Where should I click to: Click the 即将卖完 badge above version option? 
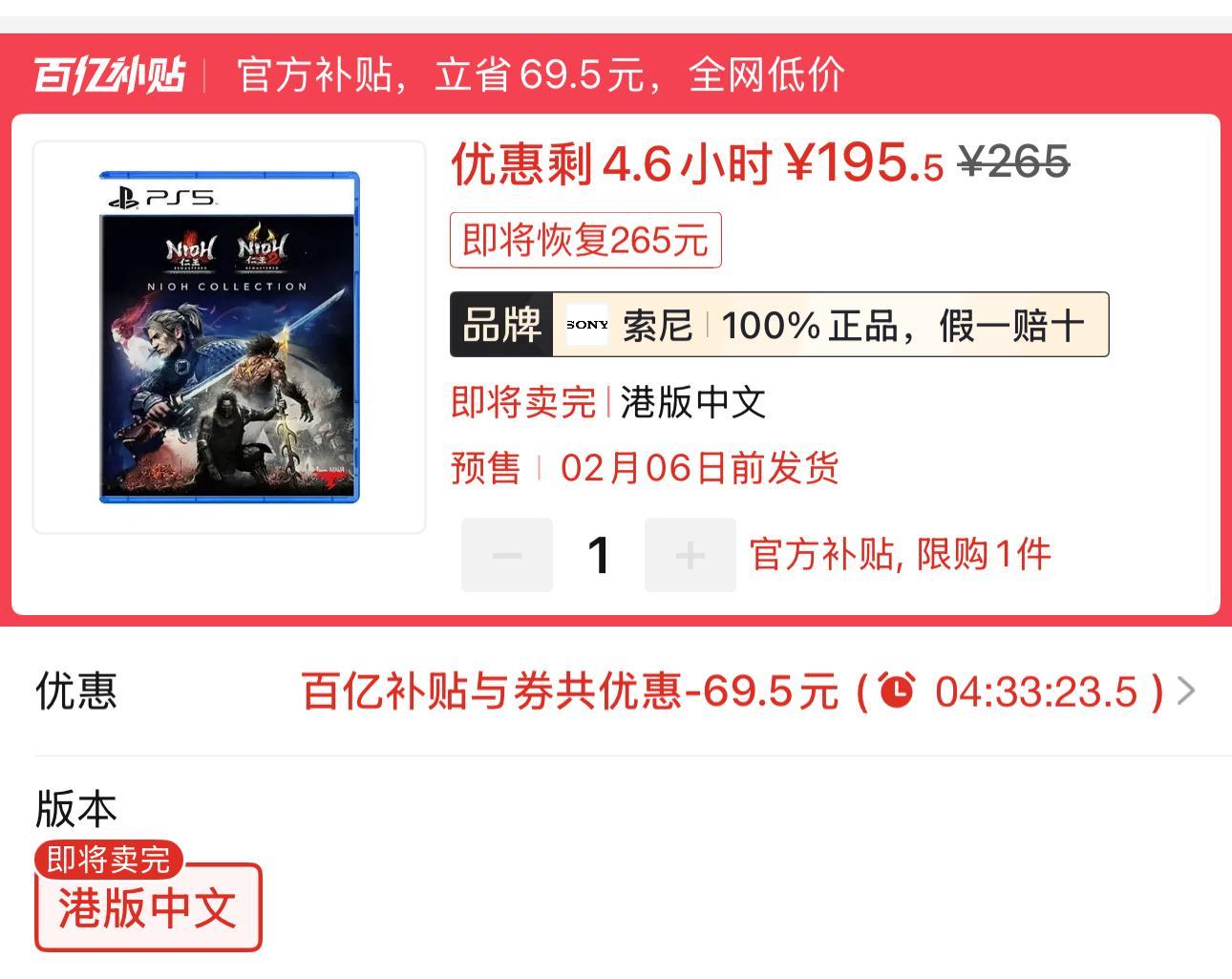109,860
